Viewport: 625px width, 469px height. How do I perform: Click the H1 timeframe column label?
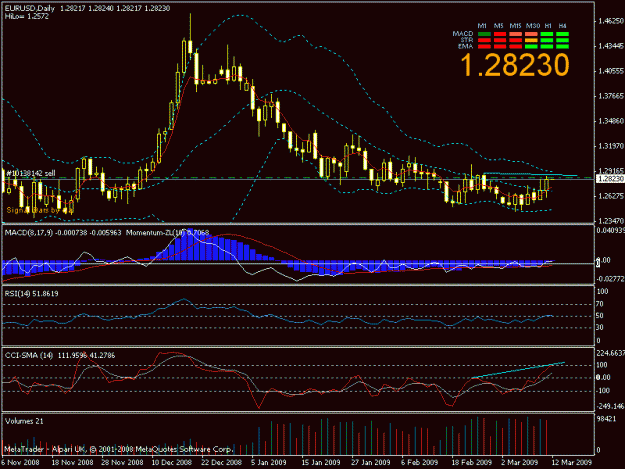(x=548, y=26)
